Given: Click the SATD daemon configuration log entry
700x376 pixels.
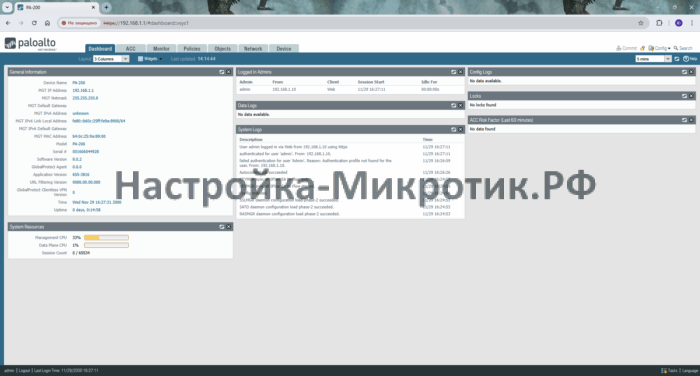Looking at the screenshot, I should (286, 207).
